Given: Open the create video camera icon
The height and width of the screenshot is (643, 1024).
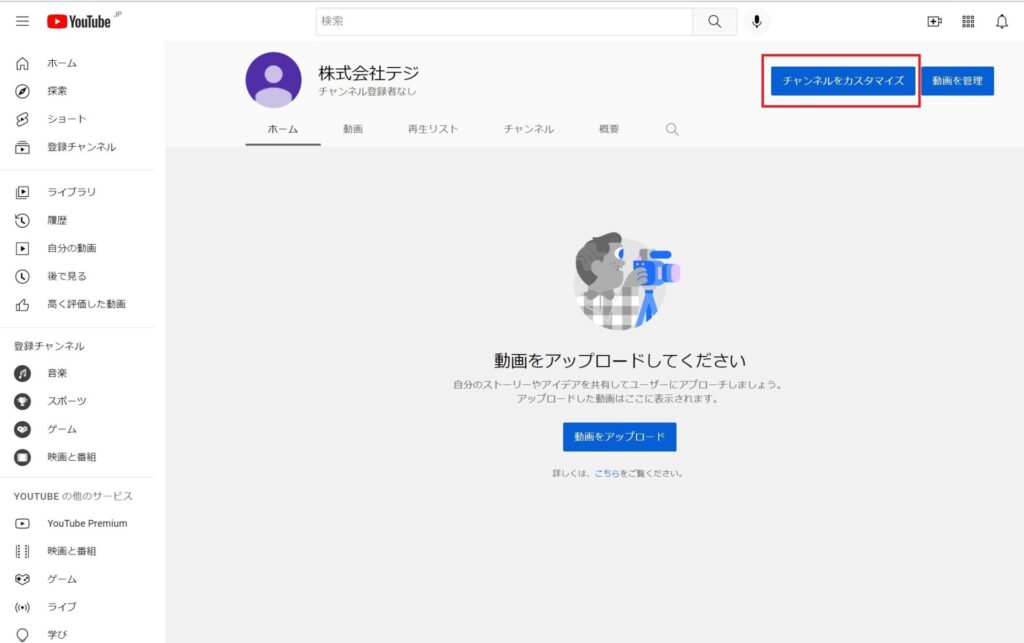Looking at the screenshot, I should (934, 22).
